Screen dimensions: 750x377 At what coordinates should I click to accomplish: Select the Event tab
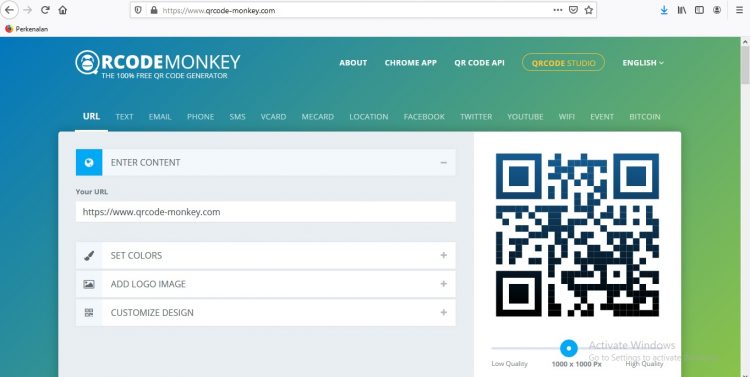pyautogui.click(x=602, y=117)
